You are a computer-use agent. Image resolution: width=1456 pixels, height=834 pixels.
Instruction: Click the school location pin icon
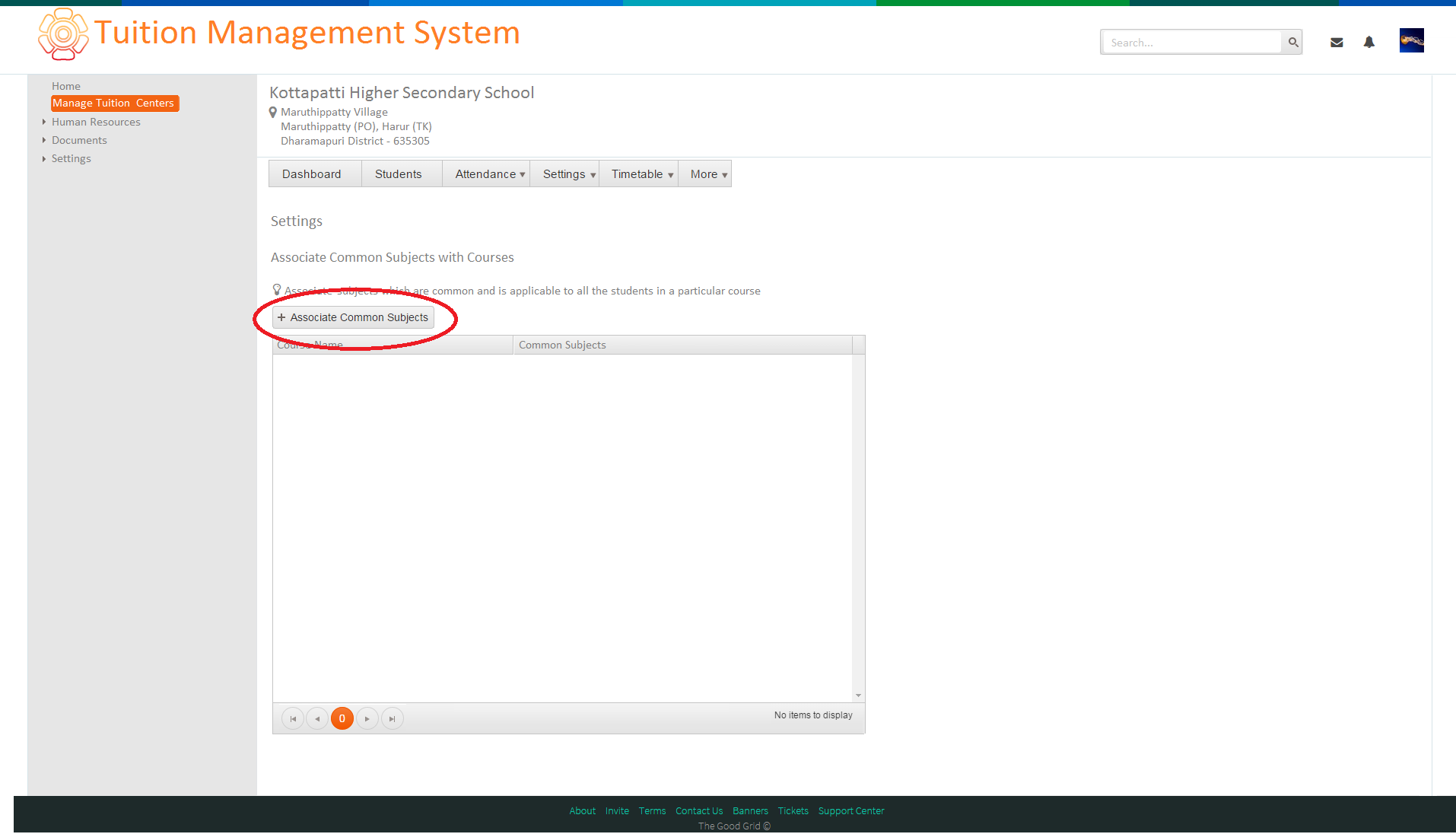[273, 113]
